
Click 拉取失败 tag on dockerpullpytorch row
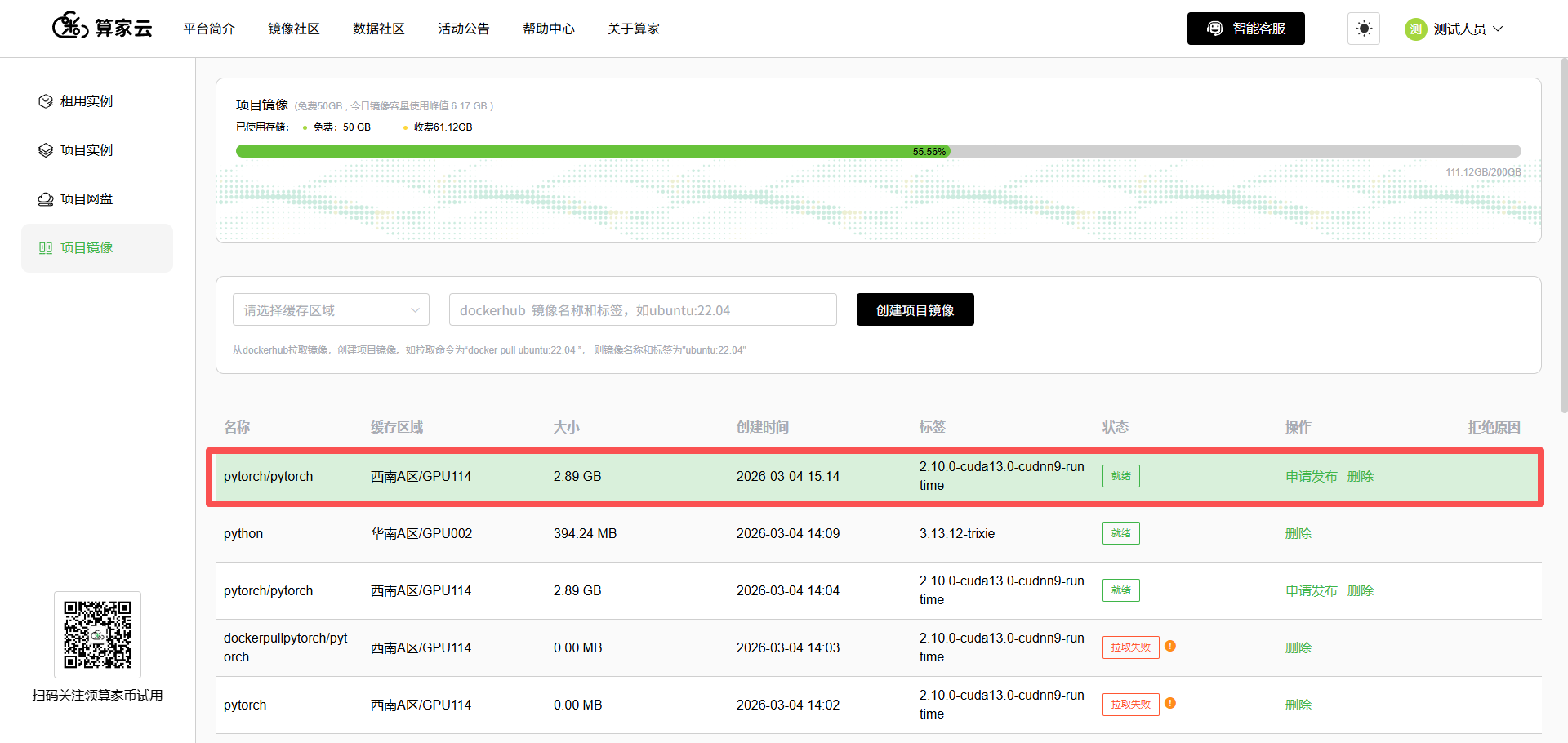coord(1131,647)
